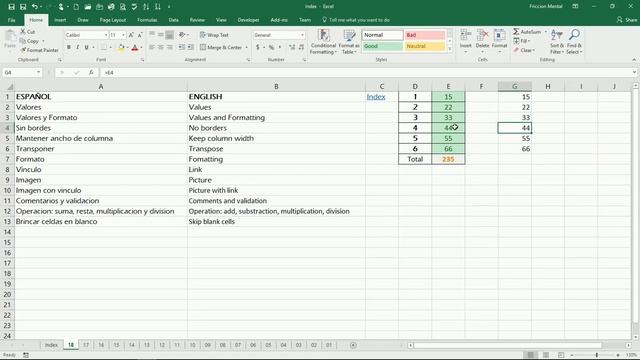Collapse the ribbon with the chevron
This screenshot has height=360, width=640.
[x=634, y=60]
